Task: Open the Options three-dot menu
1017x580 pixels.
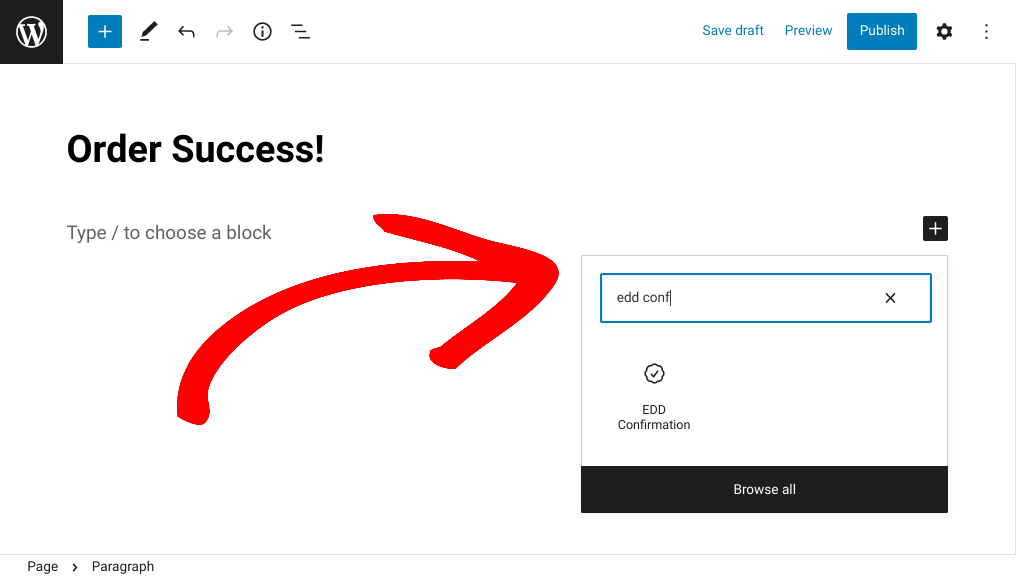Action: 986,31
